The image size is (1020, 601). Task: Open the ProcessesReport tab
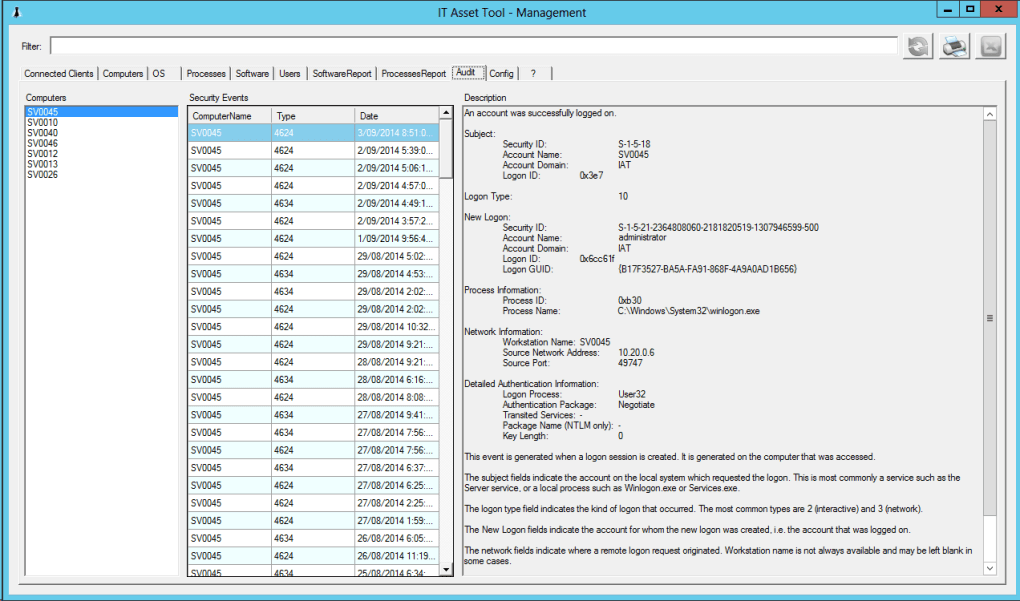(413, 73)
